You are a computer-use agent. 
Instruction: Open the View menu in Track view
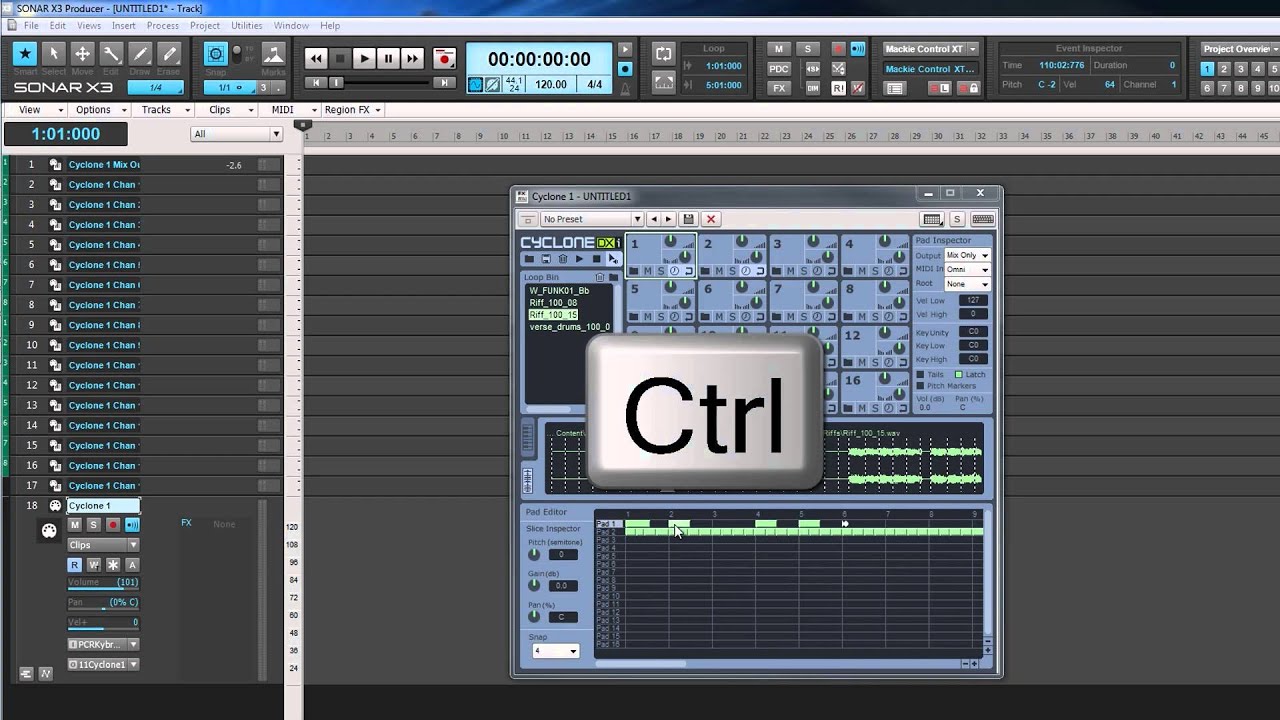[35, 110]
